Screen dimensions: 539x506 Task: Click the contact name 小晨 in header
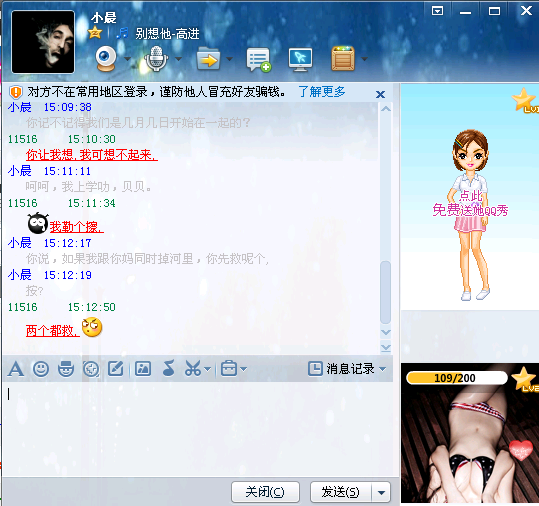click(104, 18)
